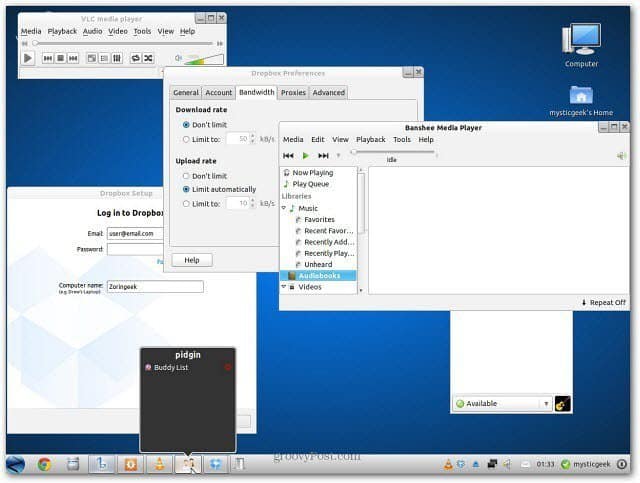Screen dimensions: 640x483
Task: Click Computer name field containing Zoringeek
Action: 155,287
